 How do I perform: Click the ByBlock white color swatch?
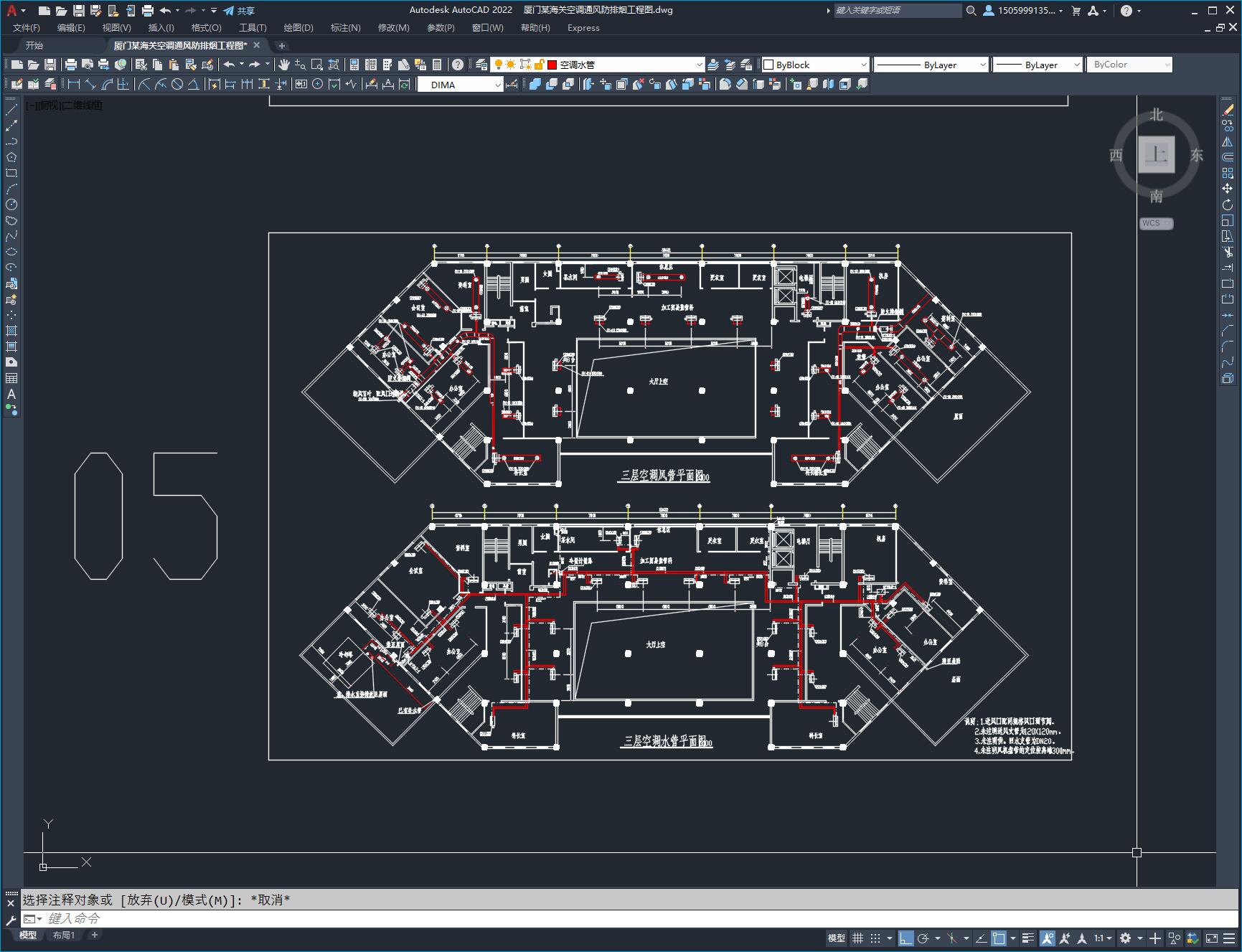768,65
